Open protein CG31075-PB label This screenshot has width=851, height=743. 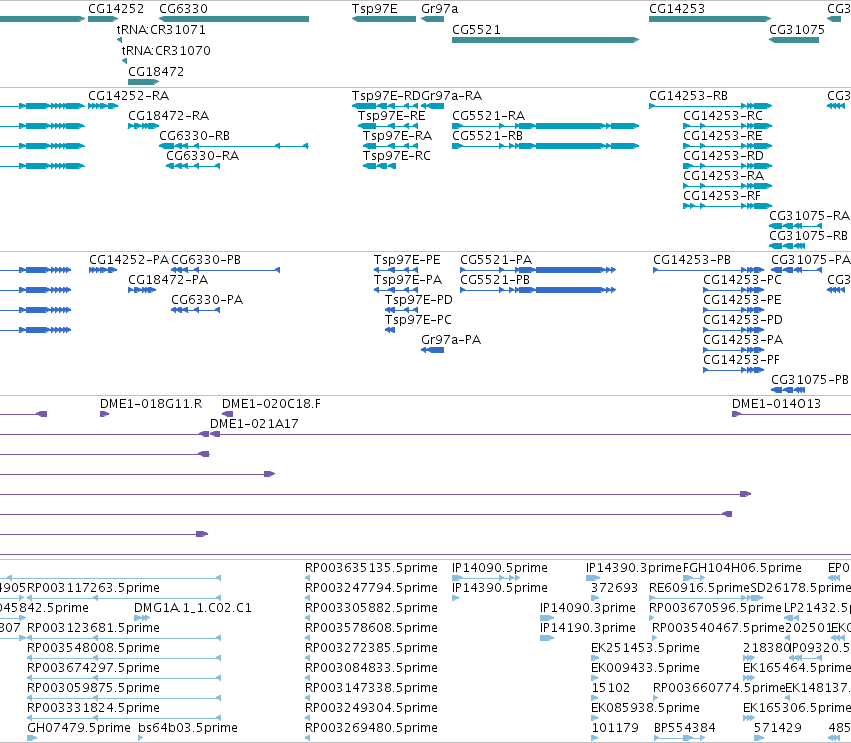pyautogui.click(x=810, y=380)
